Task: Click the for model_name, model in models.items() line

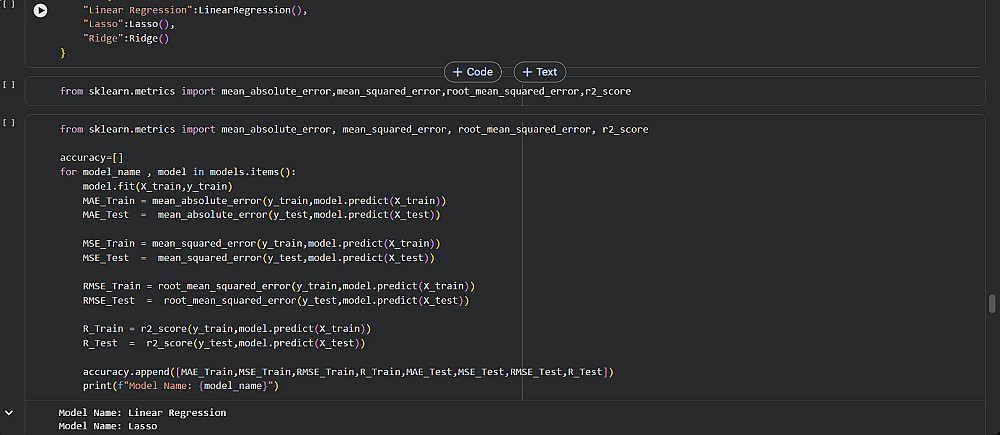Action: [178, 172]
